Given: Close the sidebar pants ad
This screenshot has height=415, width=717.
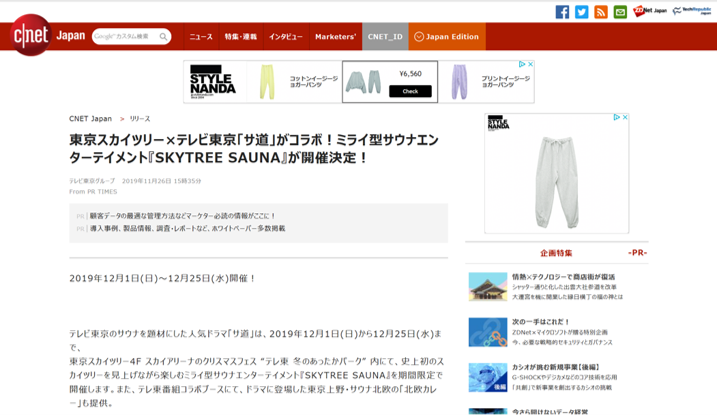Looking at the screenshot, I should coord(625,117).
